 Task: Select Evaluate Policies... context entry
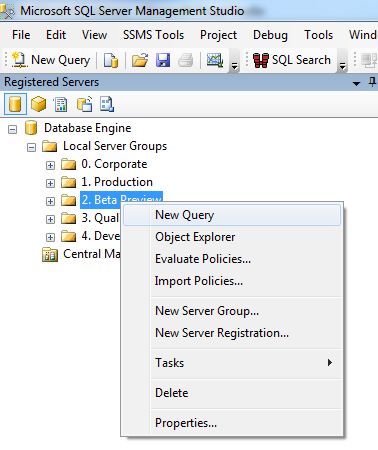click(x=232, y=259)
